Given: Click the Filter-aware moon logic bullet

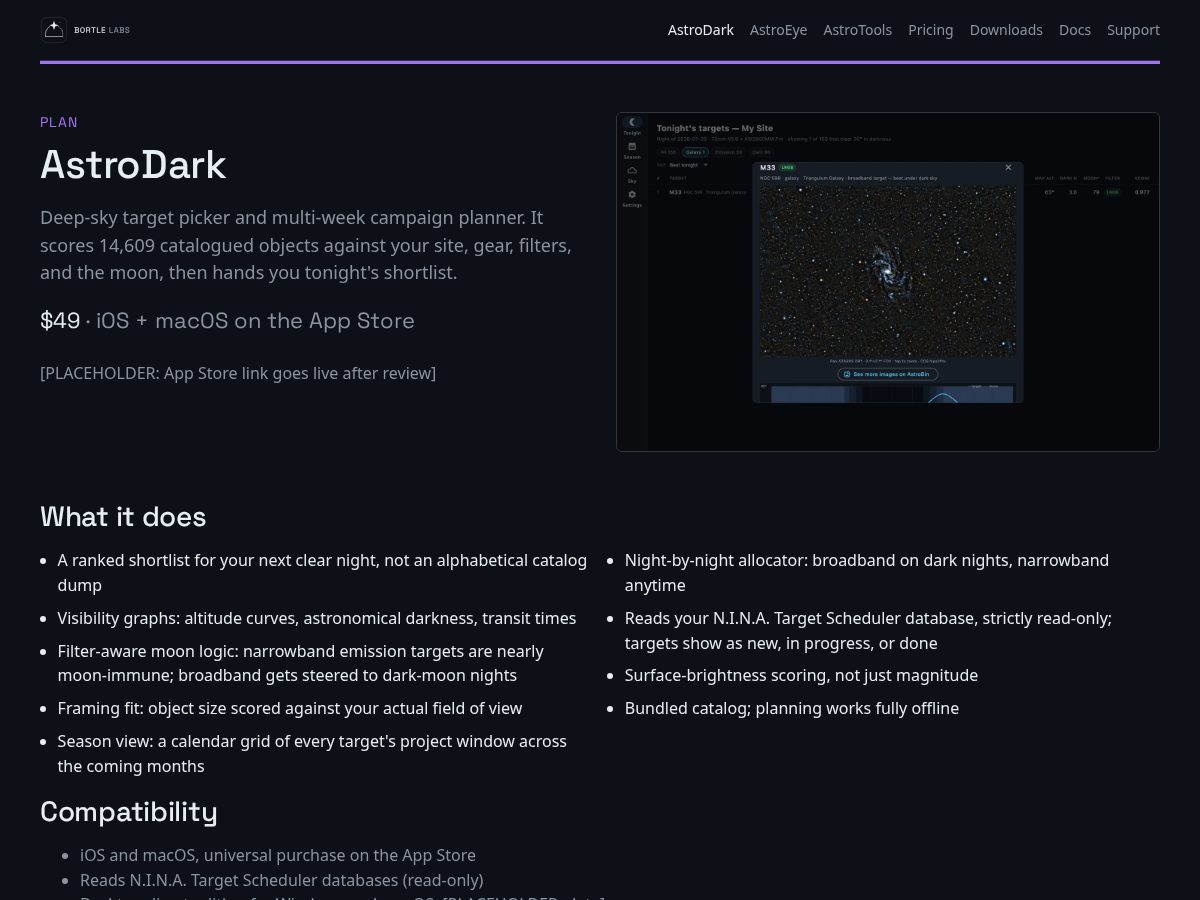Looking at the screenshot, I should [x=300, y=663].
